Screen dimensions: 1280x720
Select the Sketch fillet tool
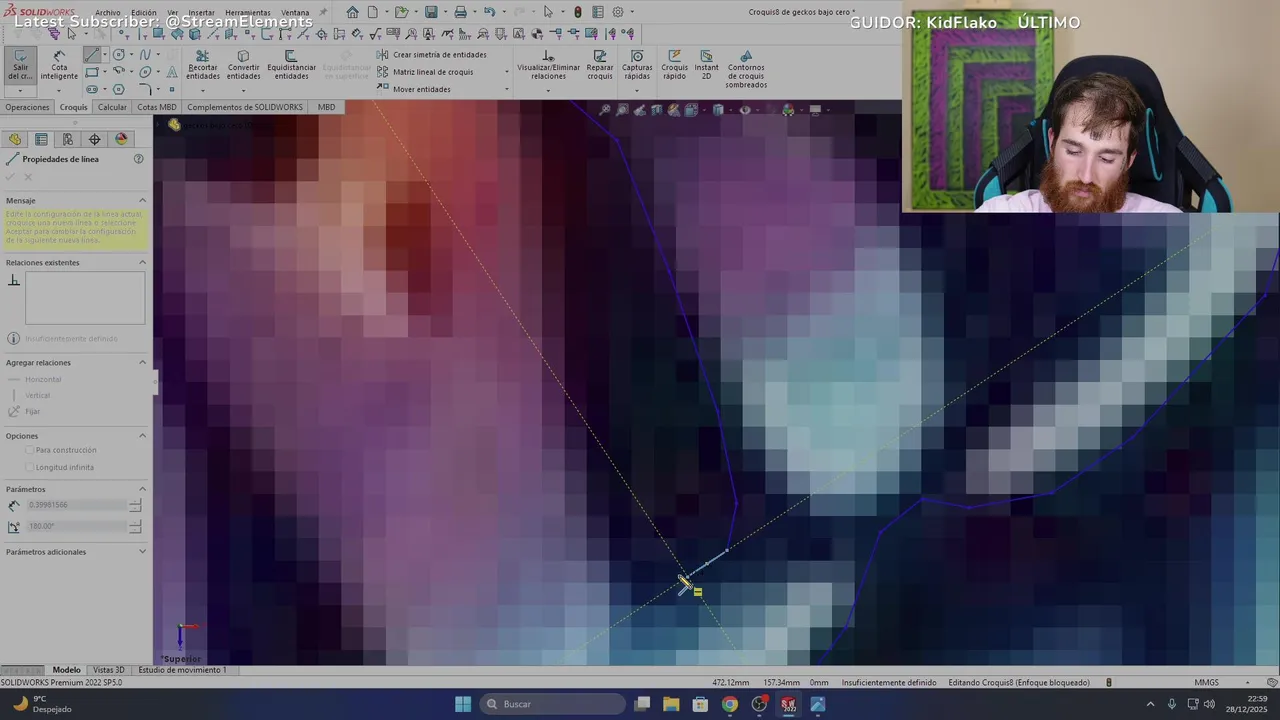[x=146, y=89]
